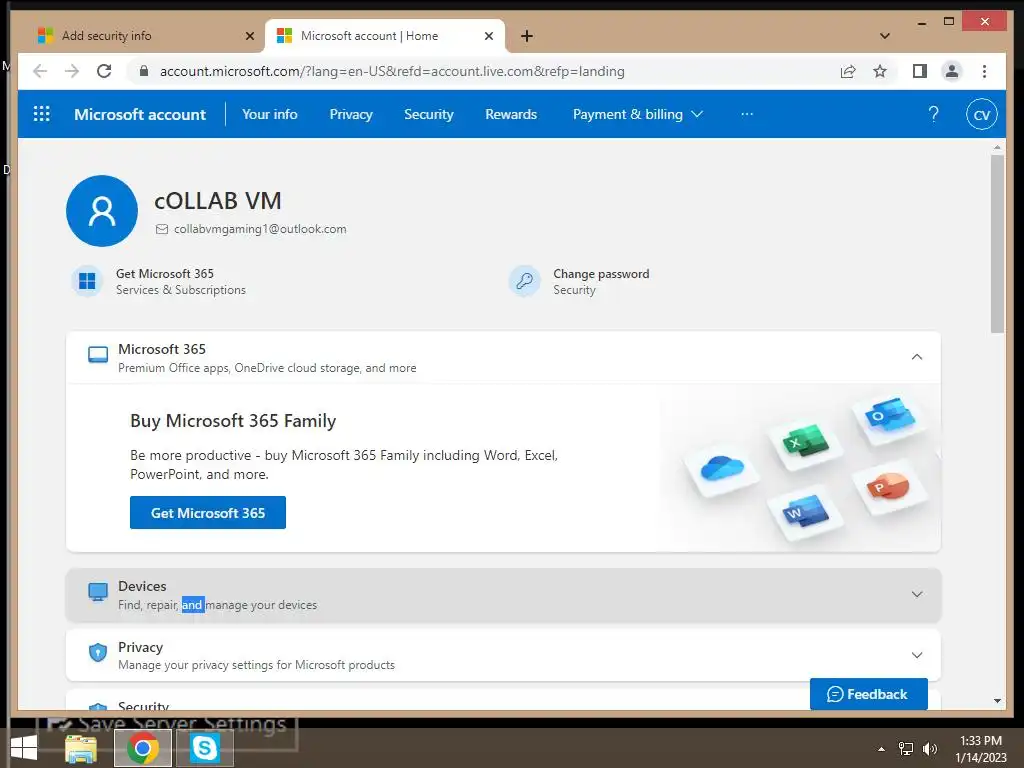Click the key icon for Change password

coord(524,281)
